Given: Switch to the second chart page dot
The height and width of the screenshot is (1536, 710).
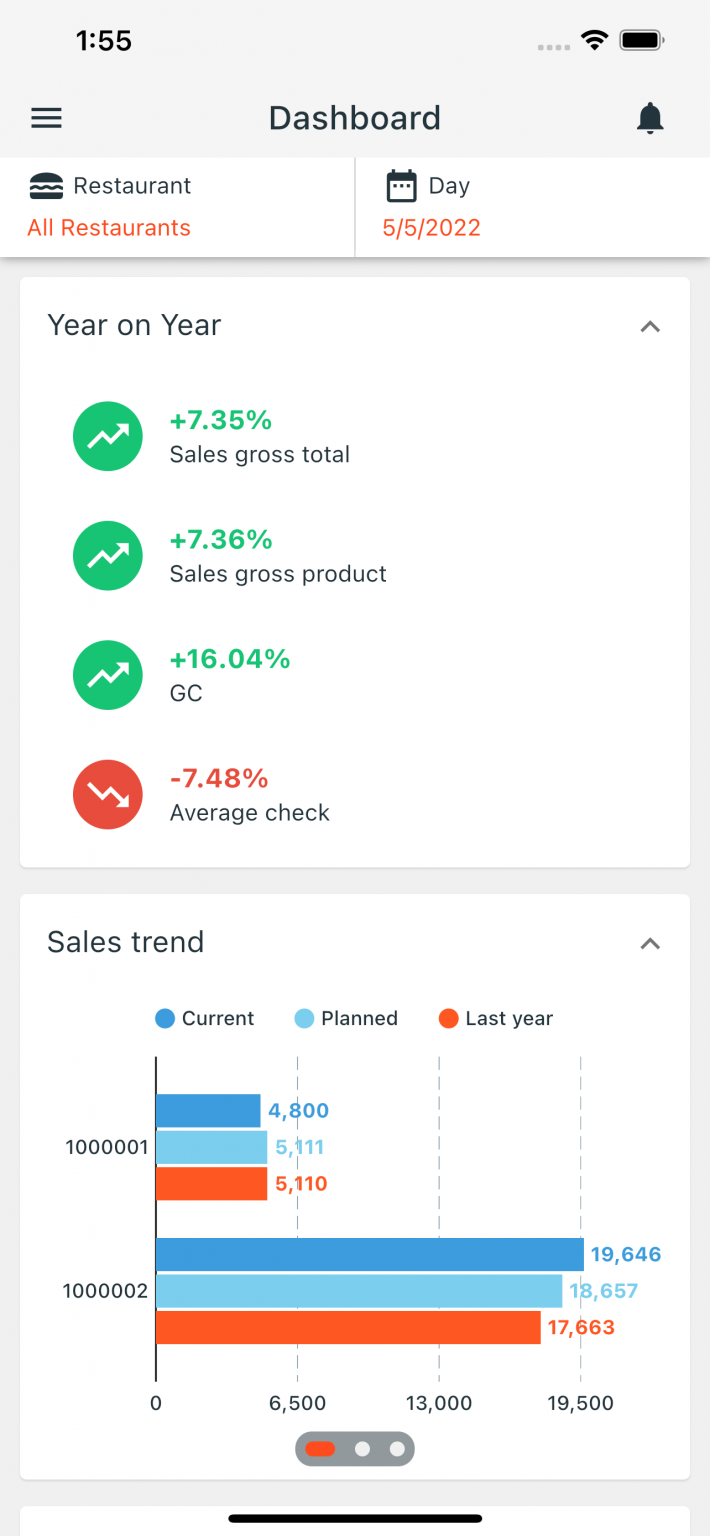Looking at the screenshot, I should point(363,1448).
